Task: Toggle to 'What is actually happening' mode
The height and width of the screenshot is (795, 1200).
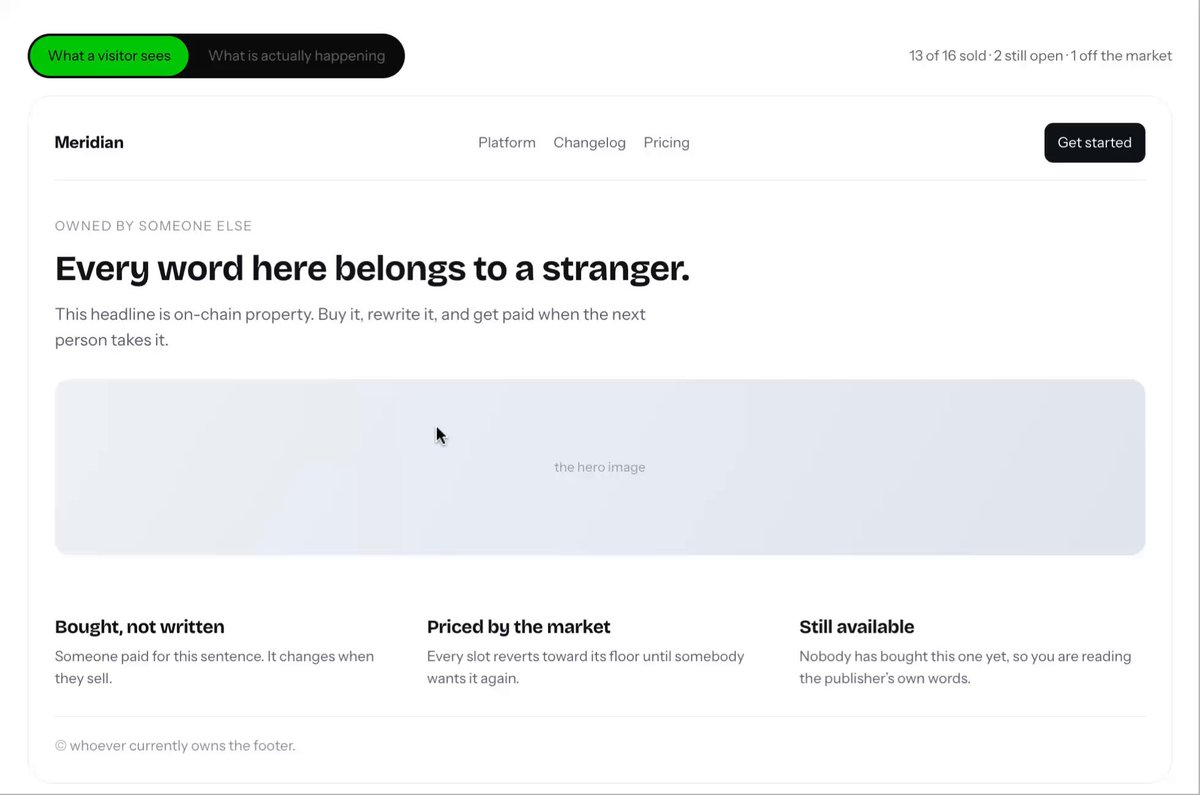Action: tap(296, 56)
